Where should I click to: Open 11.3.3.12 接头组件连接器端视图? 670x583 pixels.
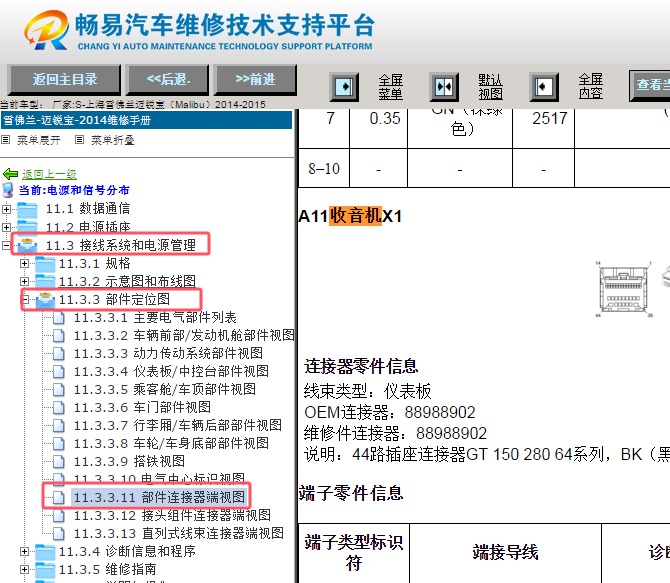tap(172, 515)
